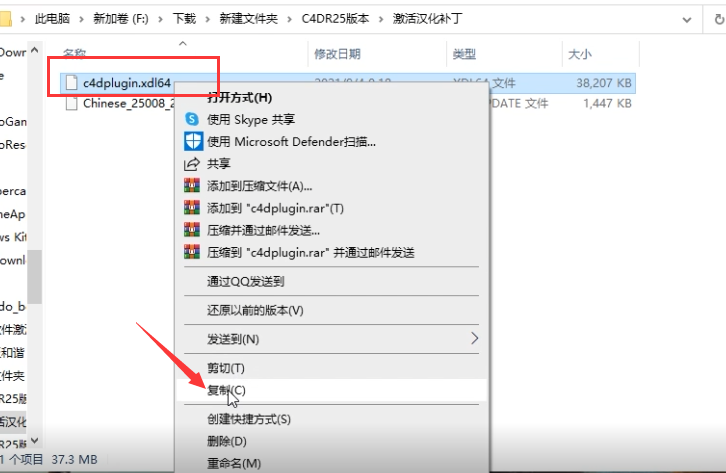Click 37.3 MB in status bar
726x473 pixels.
(x=74, y=460)
